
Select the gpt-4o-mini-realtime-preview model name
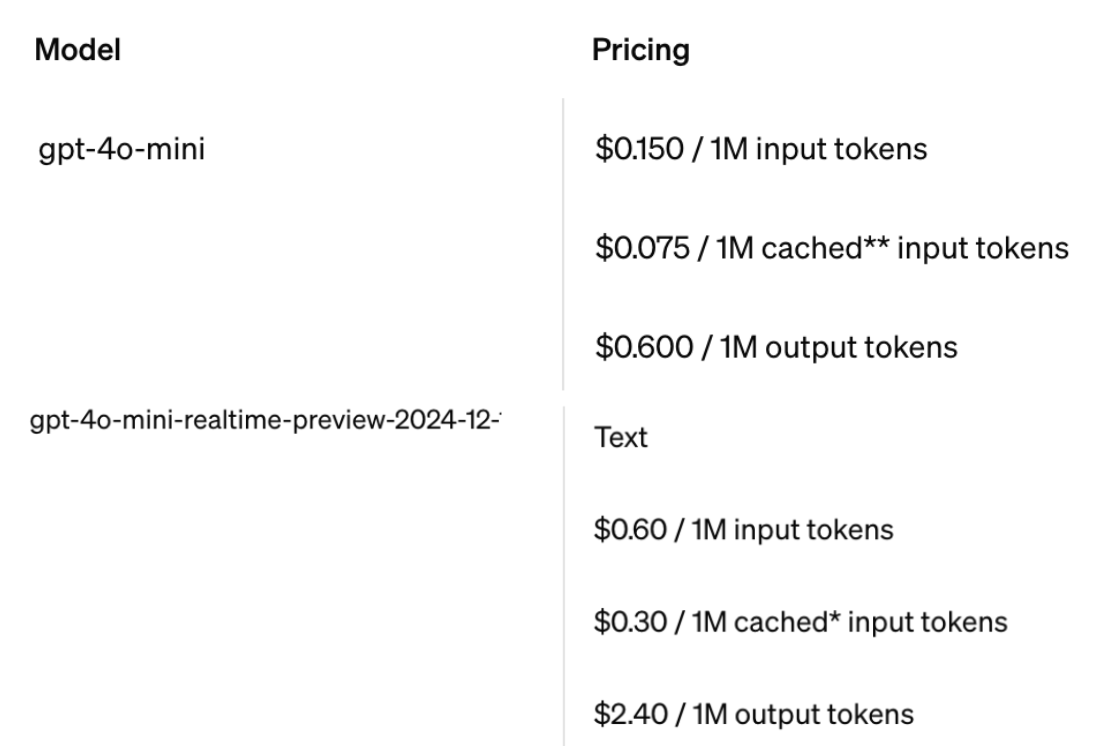tap(265, 420)
